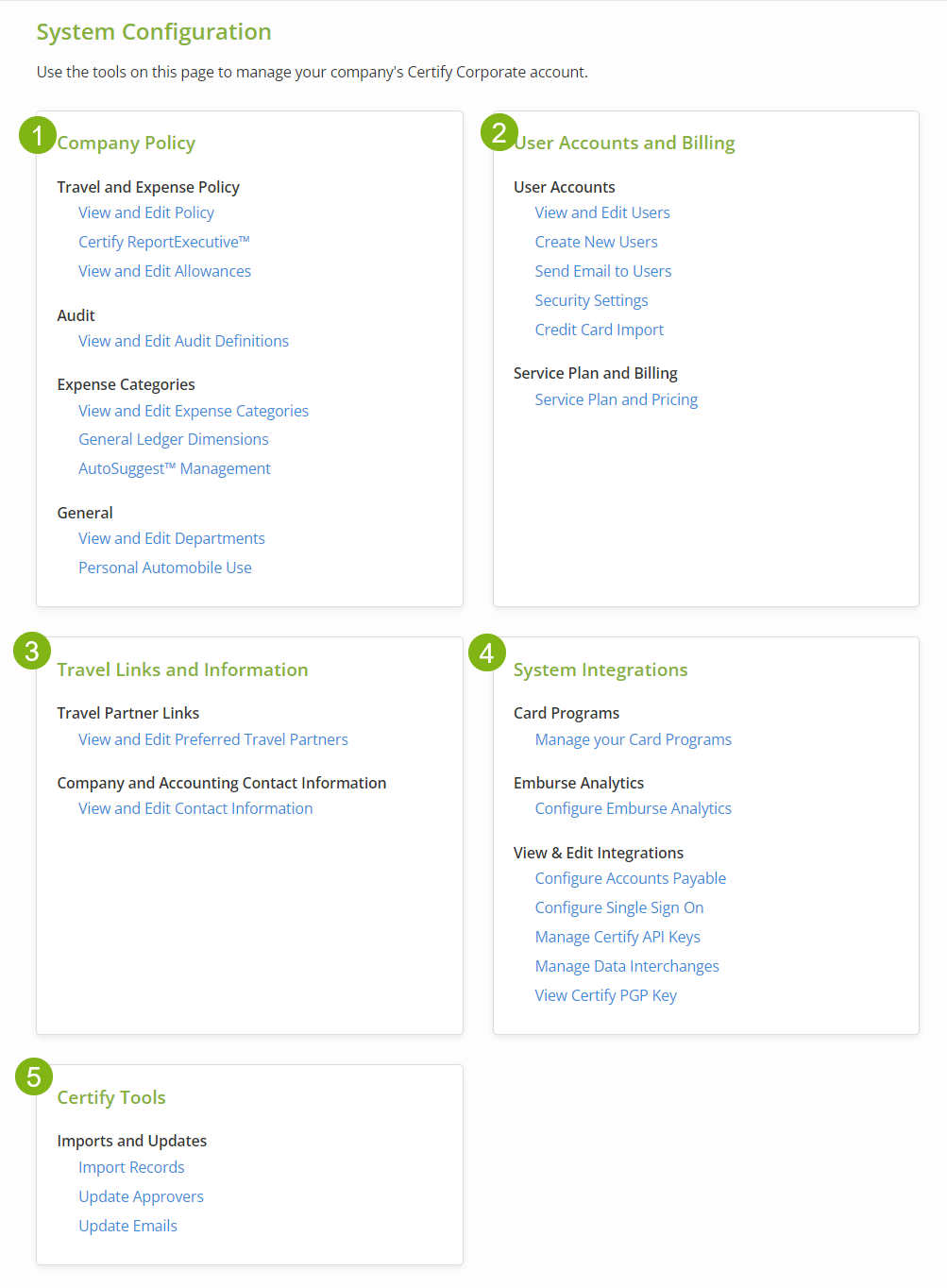Image resolution: width=947 pixels, height=1288 pixels.
Task: Click badge 4 on System Integrations
Action: pos(487,652)
